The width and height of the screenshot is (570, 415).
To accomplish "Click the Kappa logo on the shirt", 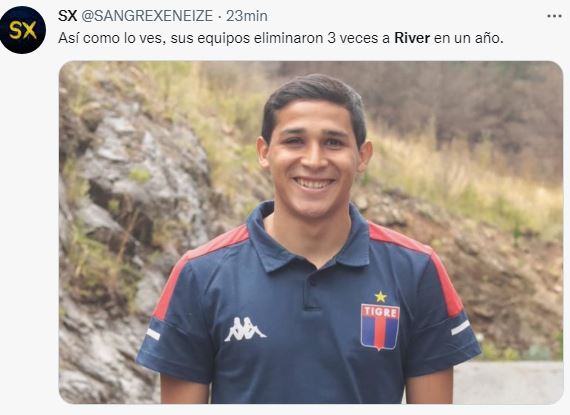I will (245, 329).
